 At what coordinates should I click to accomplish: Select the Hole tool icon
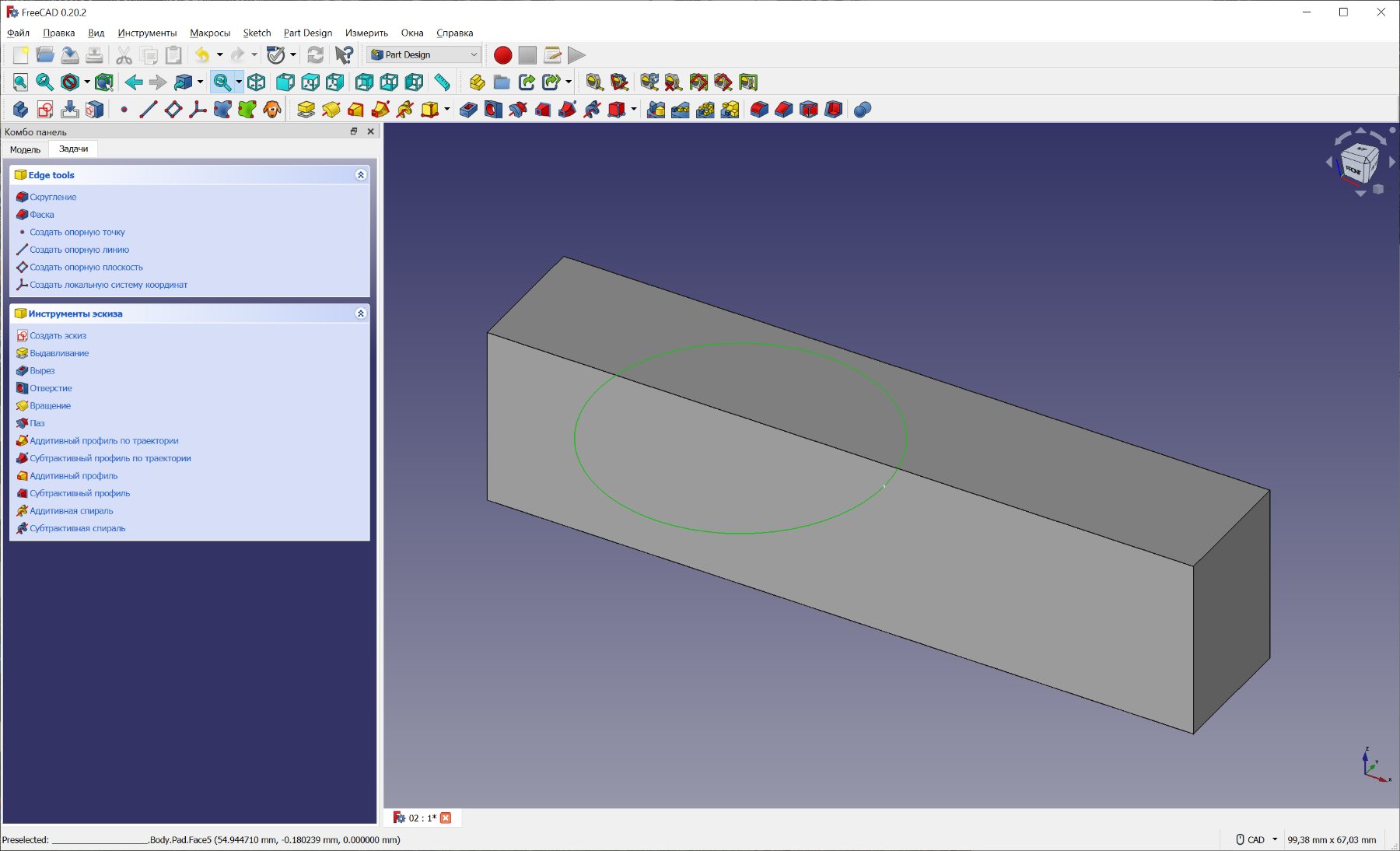pos(493,110)
